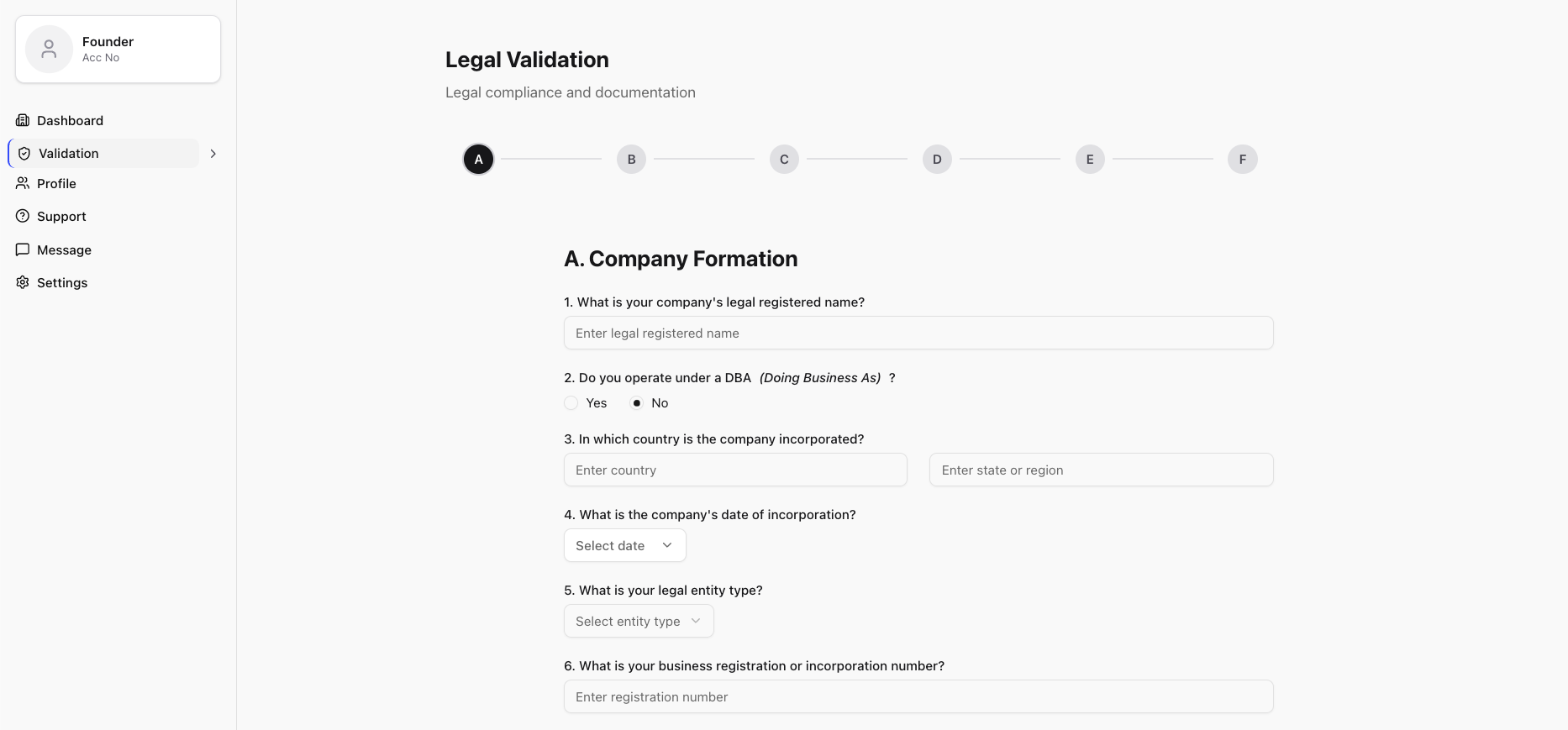Click the Message speech-bubble icon
This screenshot has width=1568, height=730.
tap(23, 249)
